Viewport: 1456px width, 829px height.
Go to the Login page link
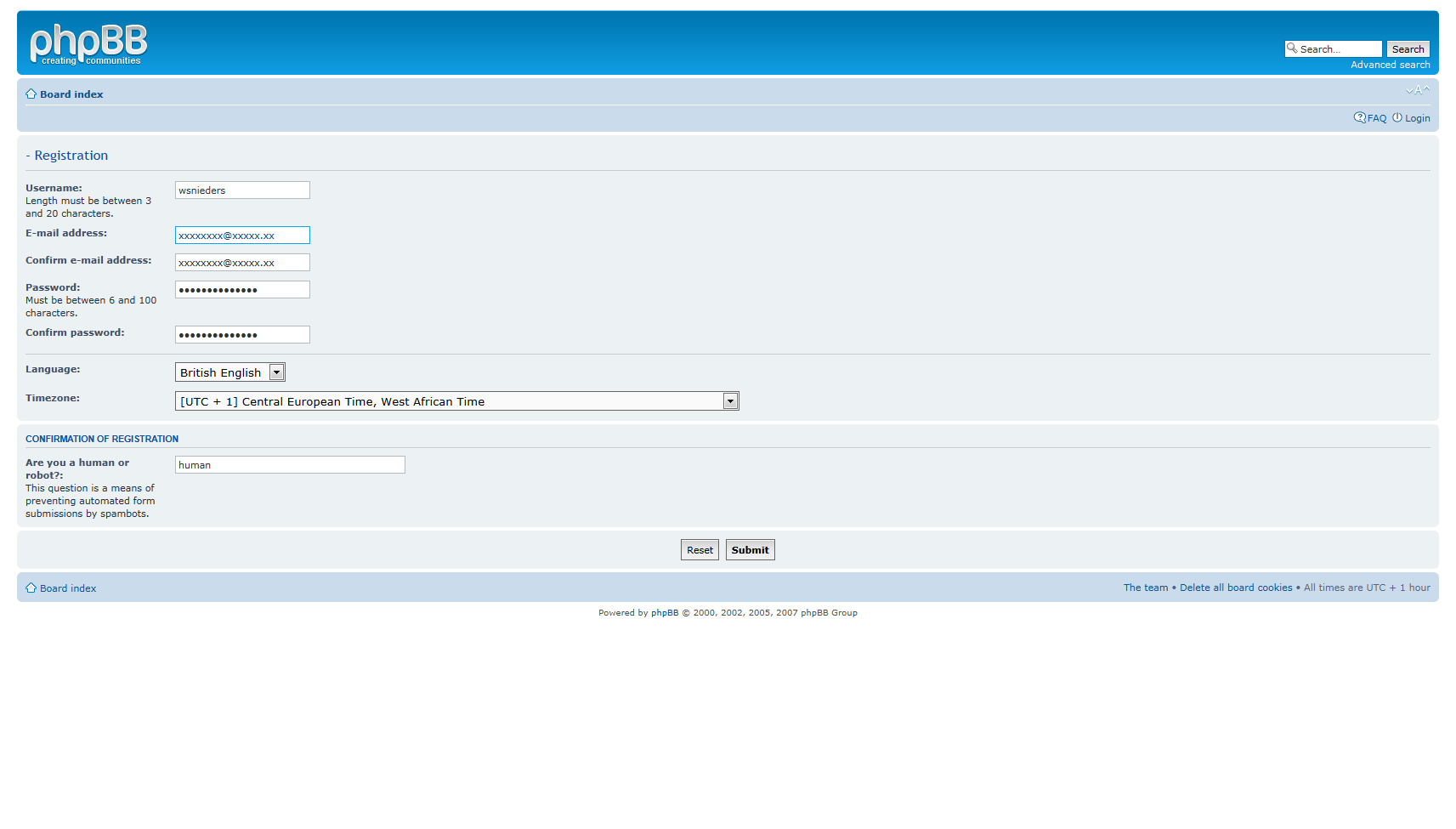1417,119
